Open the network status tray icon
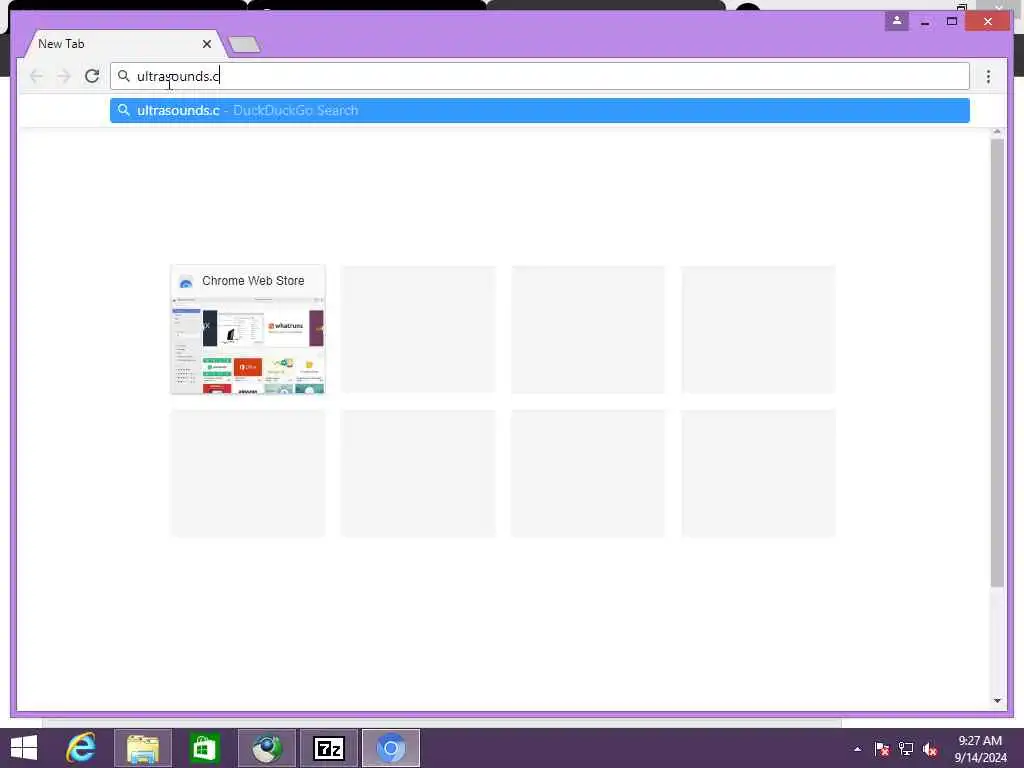Image resolution: width=1024 pixels, height=768 pixels. click(x=906, y=749)
